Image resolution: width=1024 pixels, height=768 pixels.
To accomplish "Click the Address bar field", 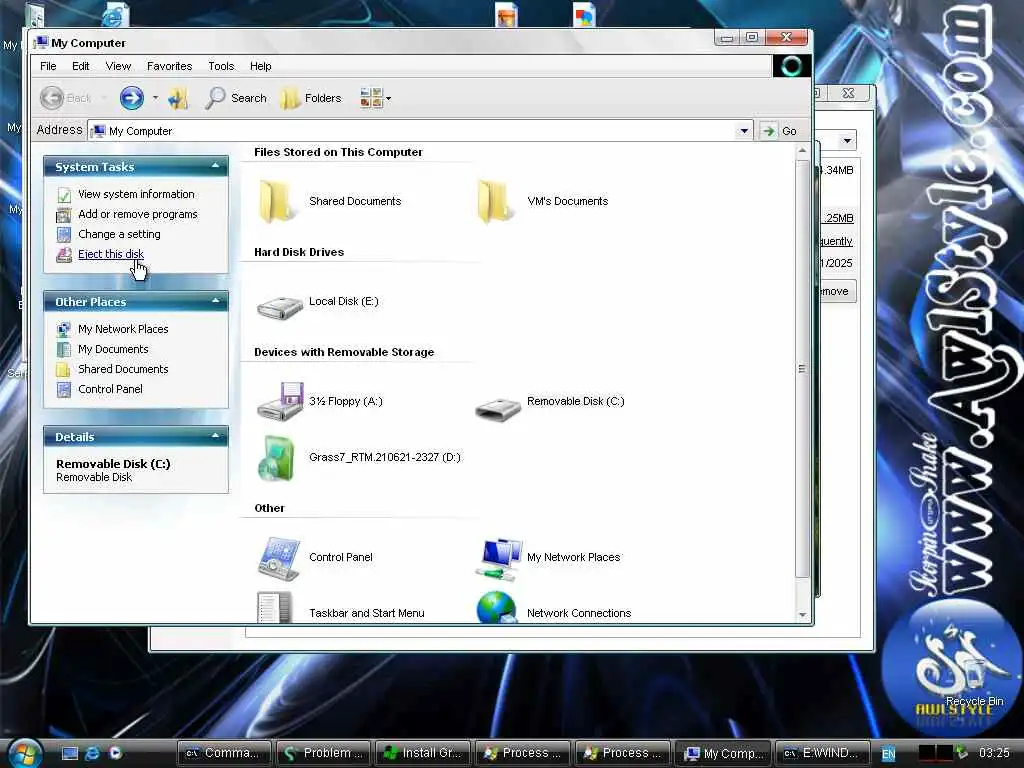I will click(x=419, y=131).
